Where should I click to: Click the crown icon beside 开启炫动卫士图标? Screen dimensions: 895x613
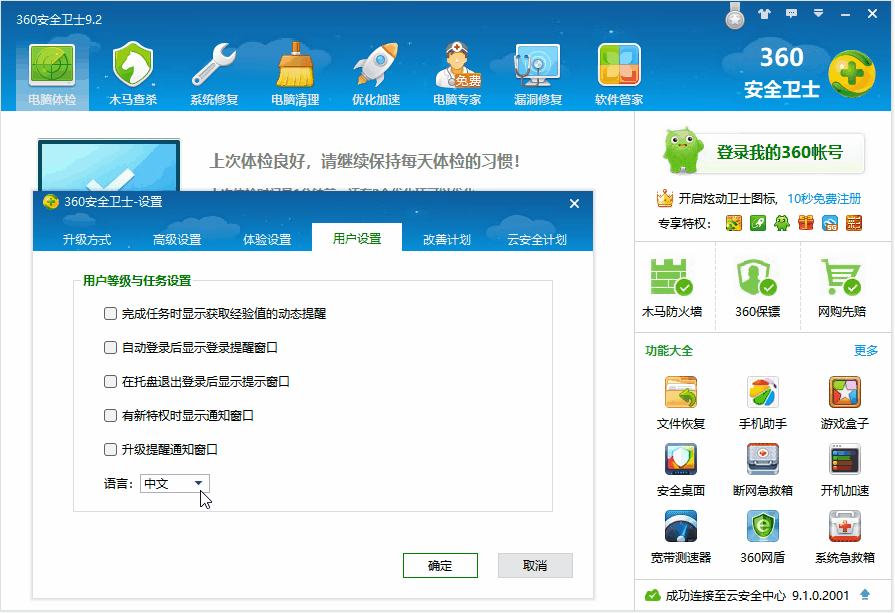[x=664, y=198]
